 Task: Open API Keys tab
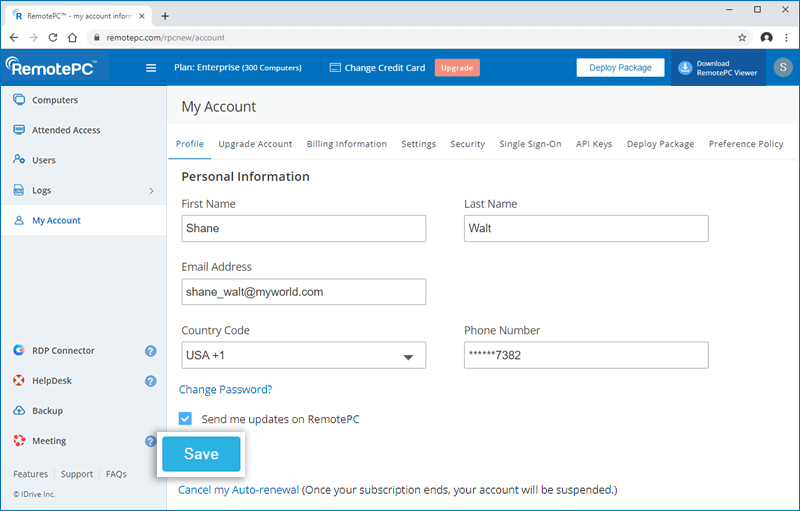(x=594, y=144)
